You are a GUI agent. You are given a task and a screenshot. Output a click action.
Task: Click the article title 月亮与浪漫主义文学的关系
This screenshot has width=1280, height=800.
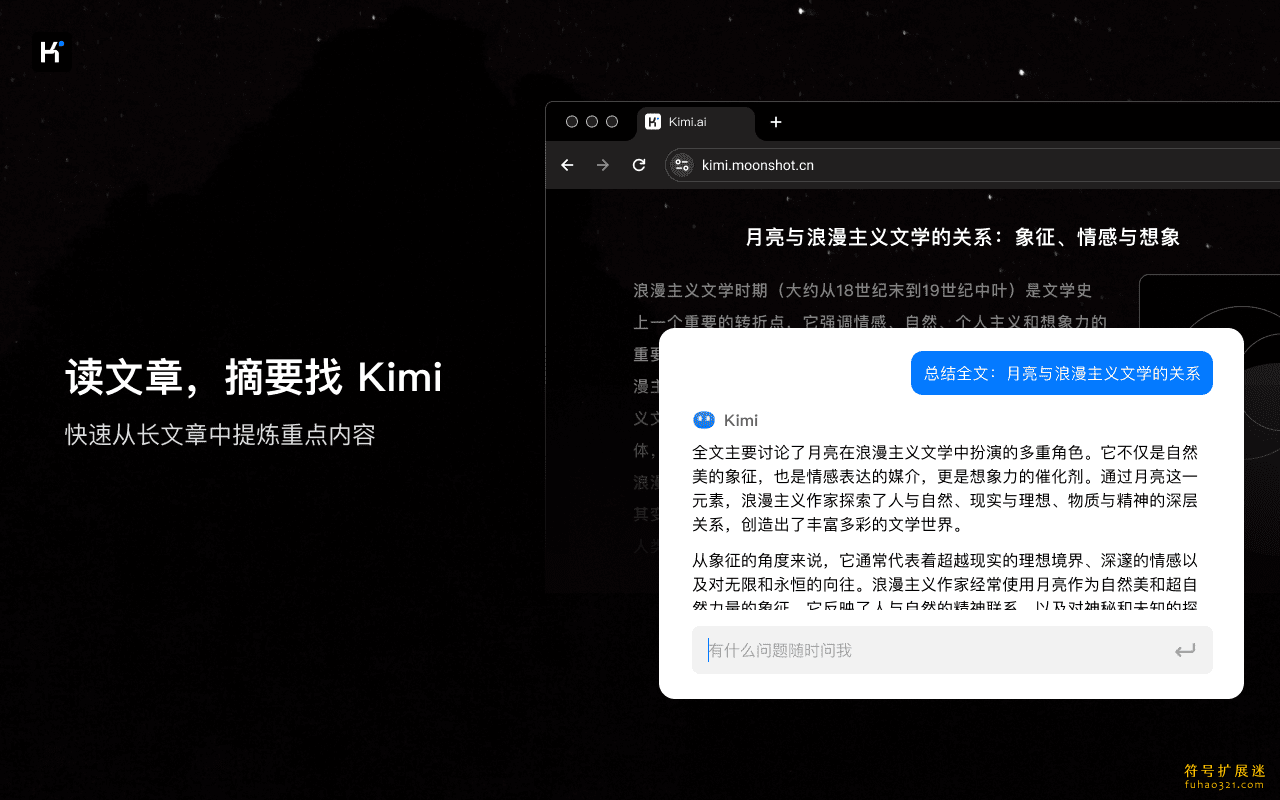tap(963, 237)
